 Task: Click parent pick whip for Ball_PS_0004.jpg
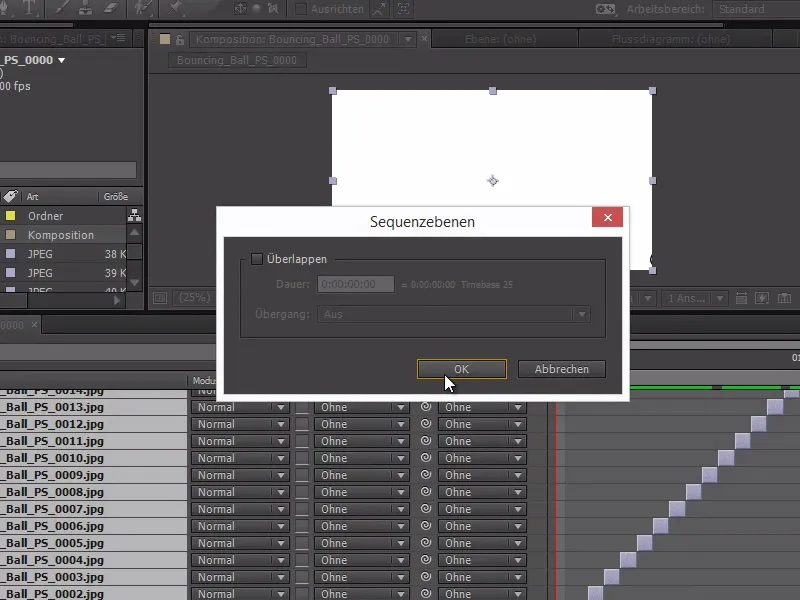(426, 560)
